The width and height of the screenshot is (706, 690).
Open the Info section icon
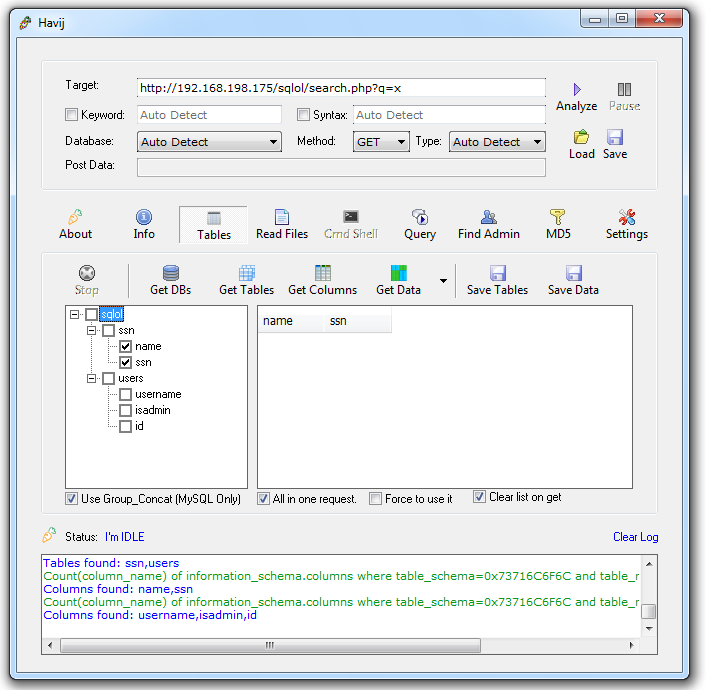[144, 217]
